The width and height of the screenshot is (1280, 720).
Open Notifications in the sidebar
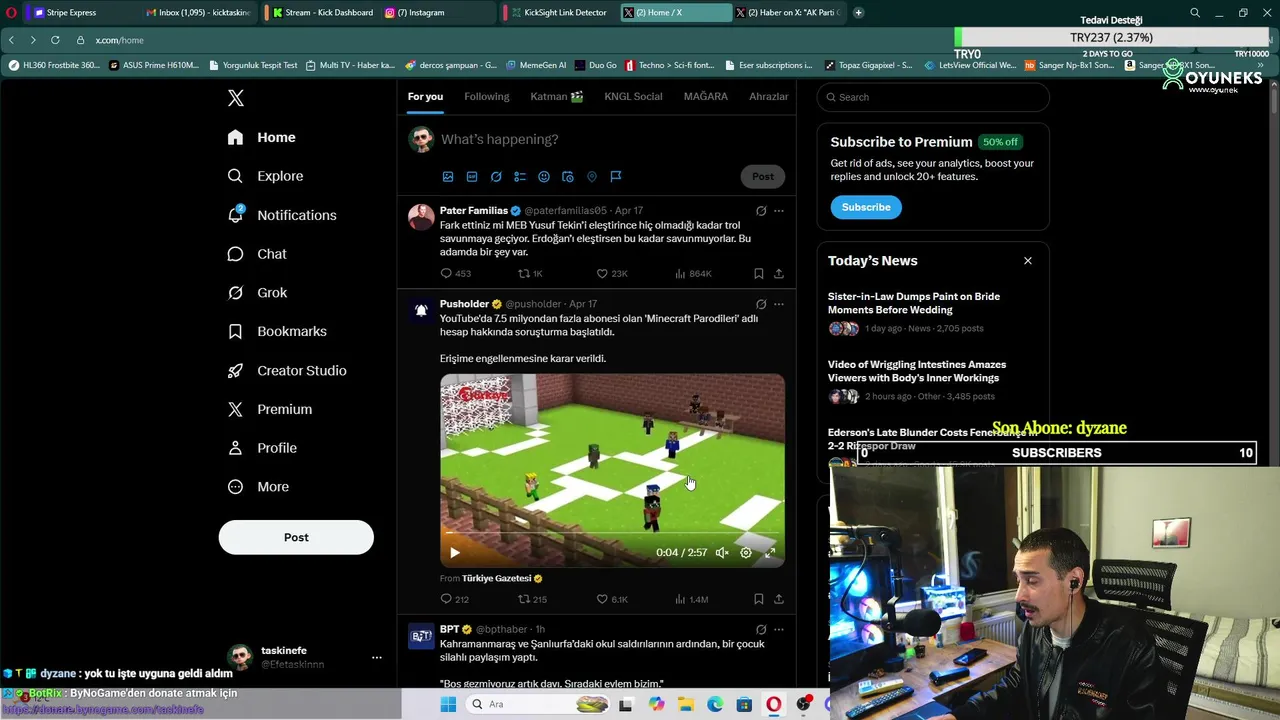[x=282, y=215]
